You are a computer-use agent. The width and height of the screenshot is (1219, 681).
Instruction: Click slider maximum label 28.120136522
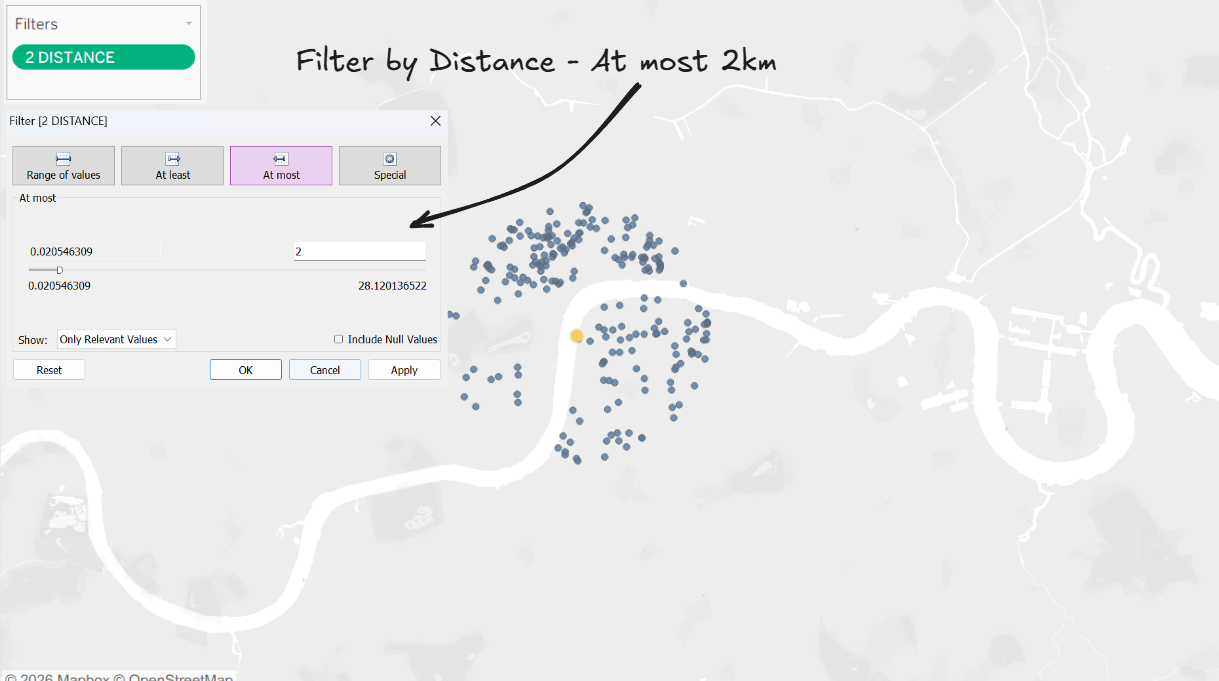coord(392,286)
